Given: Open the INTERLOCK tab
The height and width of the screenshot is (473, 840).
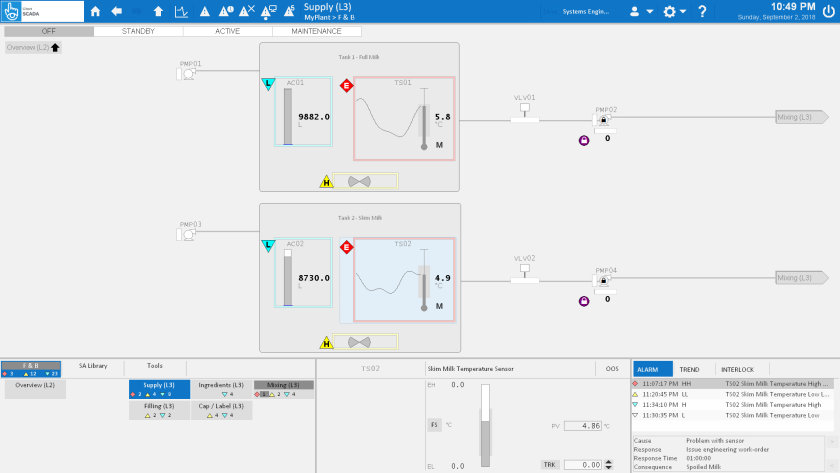Looking at the screenshot, I should pyautogui.click(x=737, y=369).
